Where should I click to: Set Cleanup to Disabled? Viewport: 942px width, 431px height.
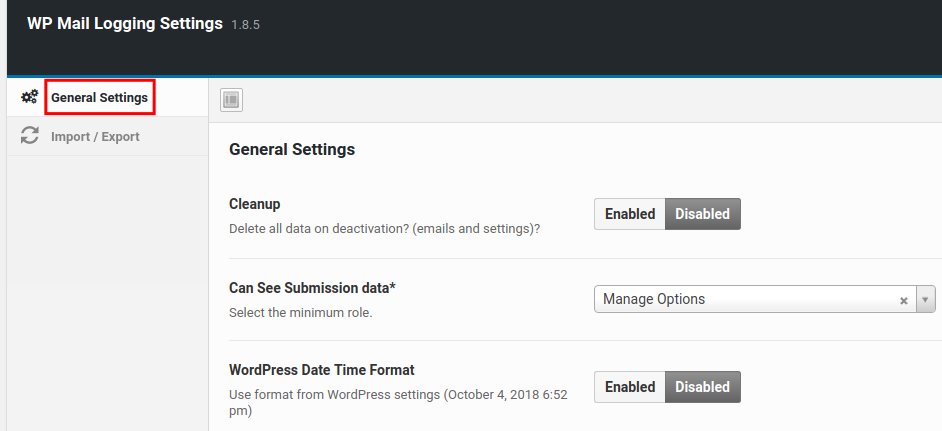(702, 214)
